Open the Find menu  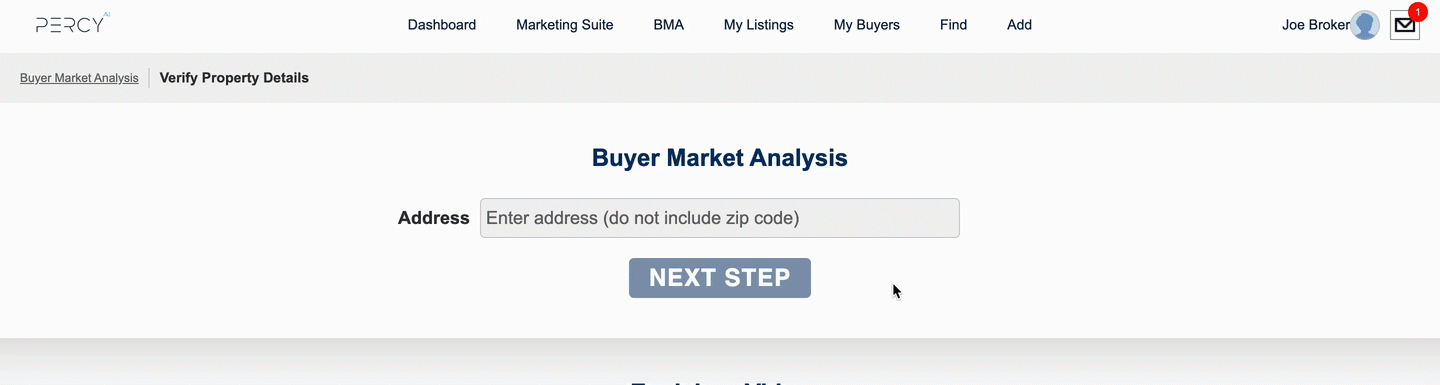[x=954, y=25]
